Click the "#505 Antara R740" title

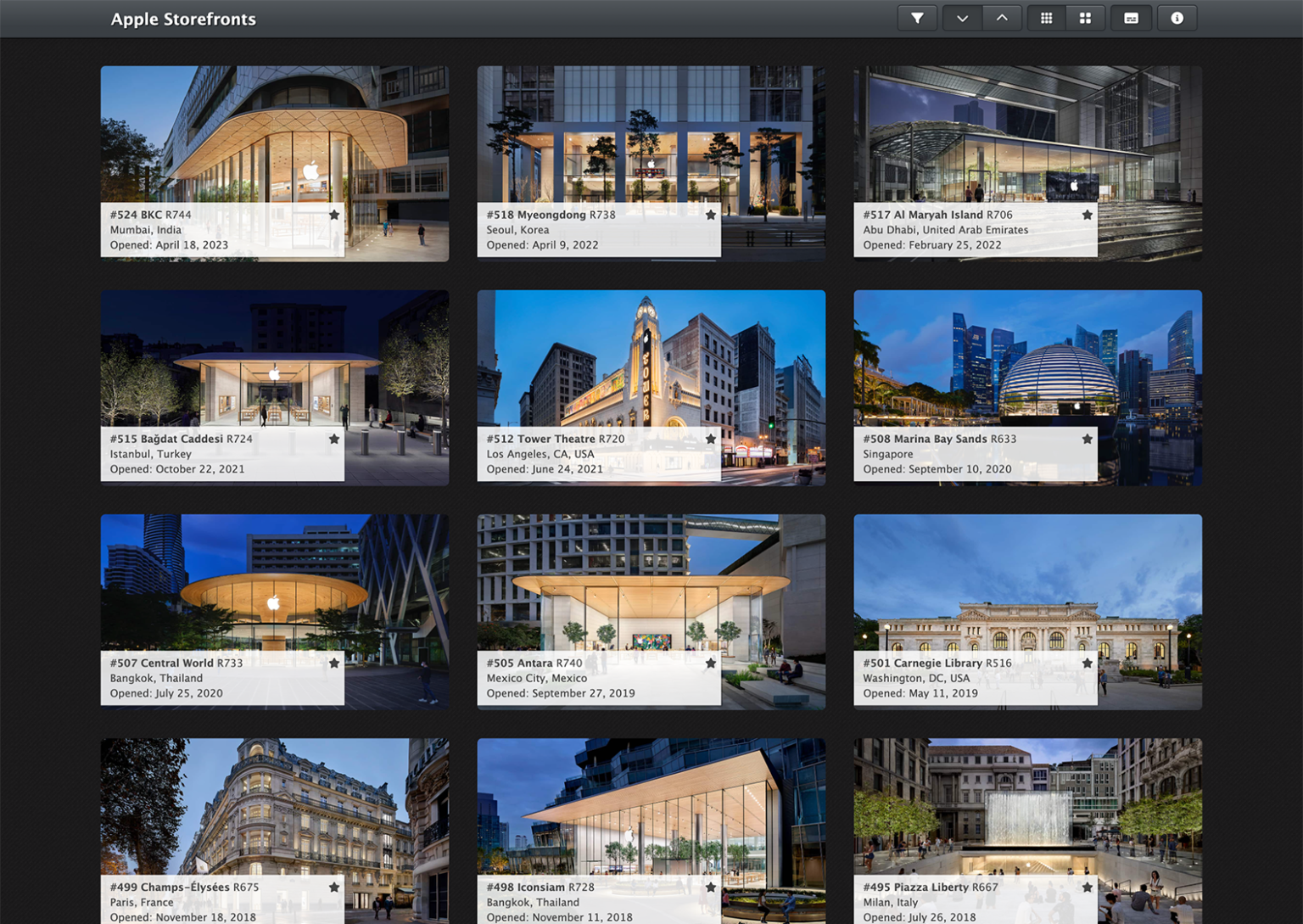coord(534,663)
